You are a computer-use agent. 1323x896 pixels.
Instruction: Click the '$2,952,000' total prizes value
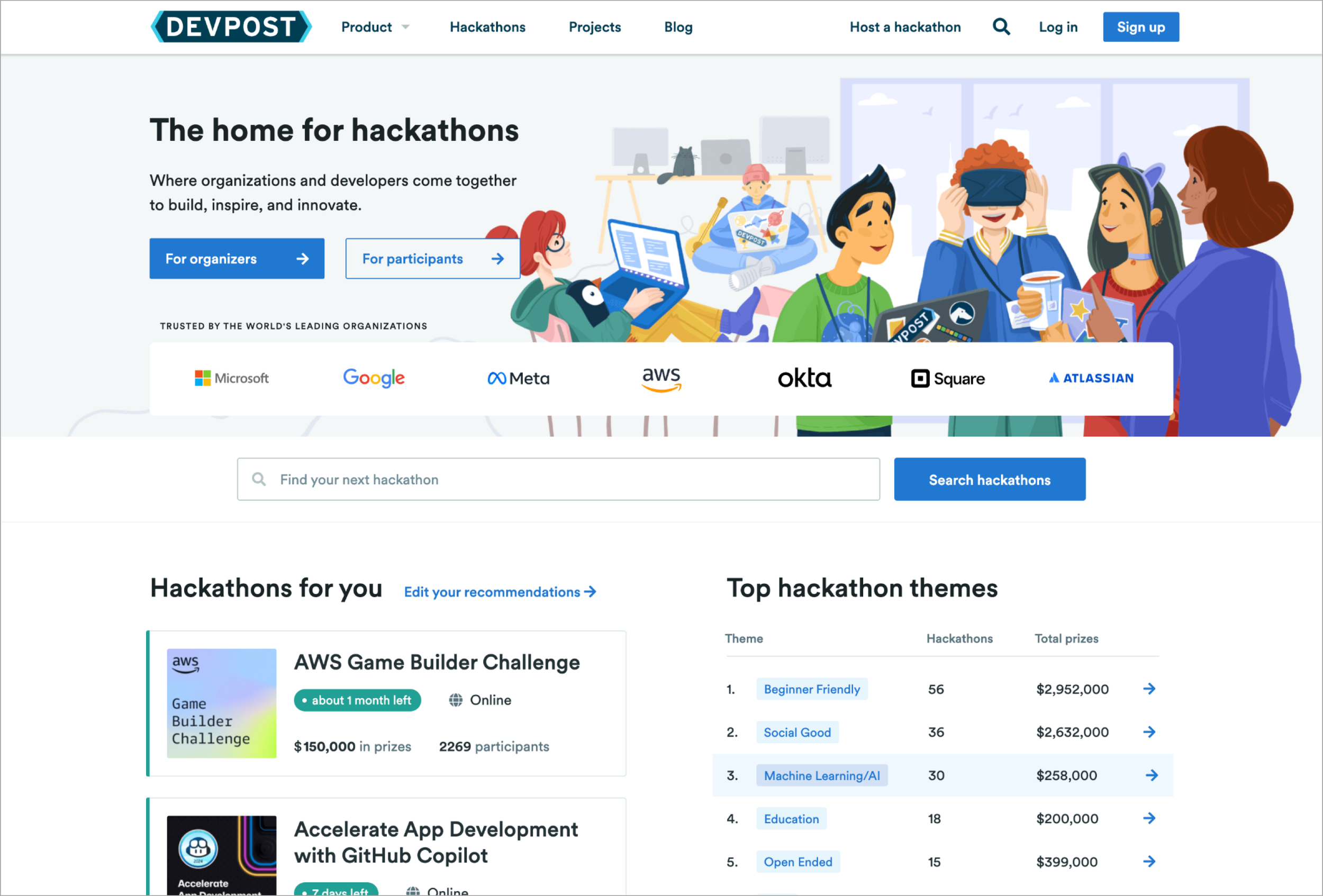1073,690
